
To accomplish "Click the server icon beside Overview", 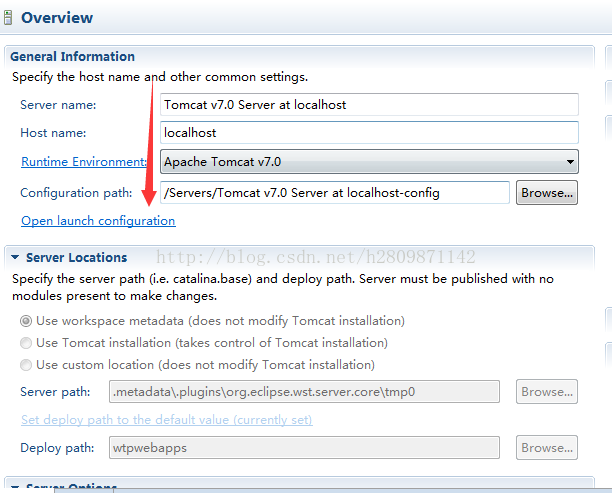I will coord(8,18).
